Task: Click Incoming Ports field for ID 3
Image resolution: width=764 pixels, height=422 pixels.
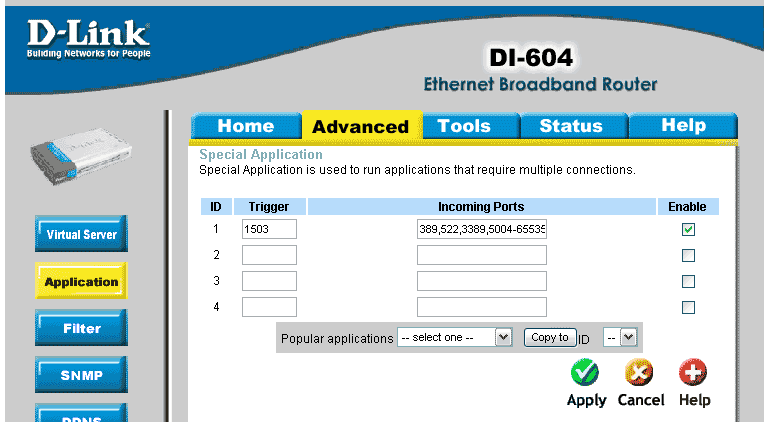Action: point(482,281)
